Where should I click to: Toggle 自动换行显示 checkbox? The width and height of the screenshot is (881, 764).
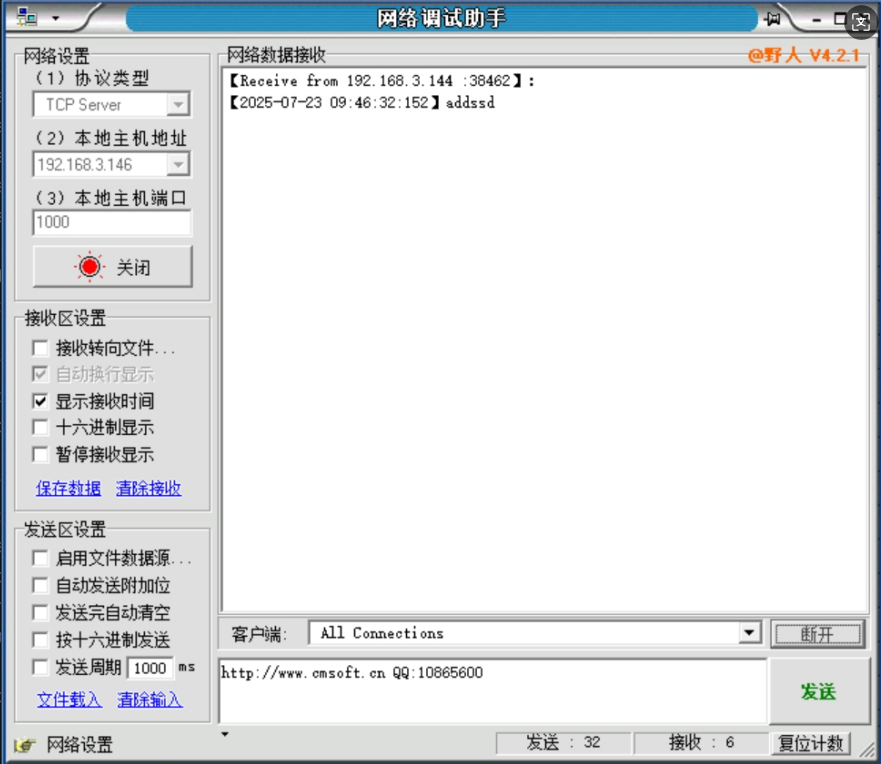(40, 374)
